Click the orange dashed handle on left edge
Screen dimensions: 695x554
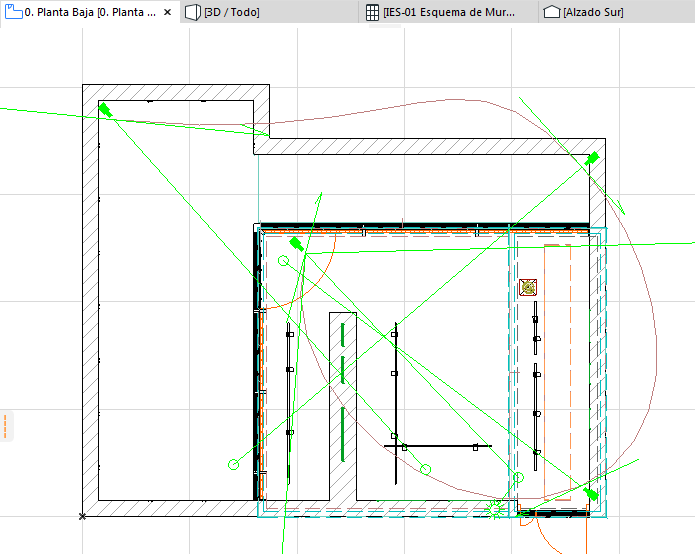point(5,426)
